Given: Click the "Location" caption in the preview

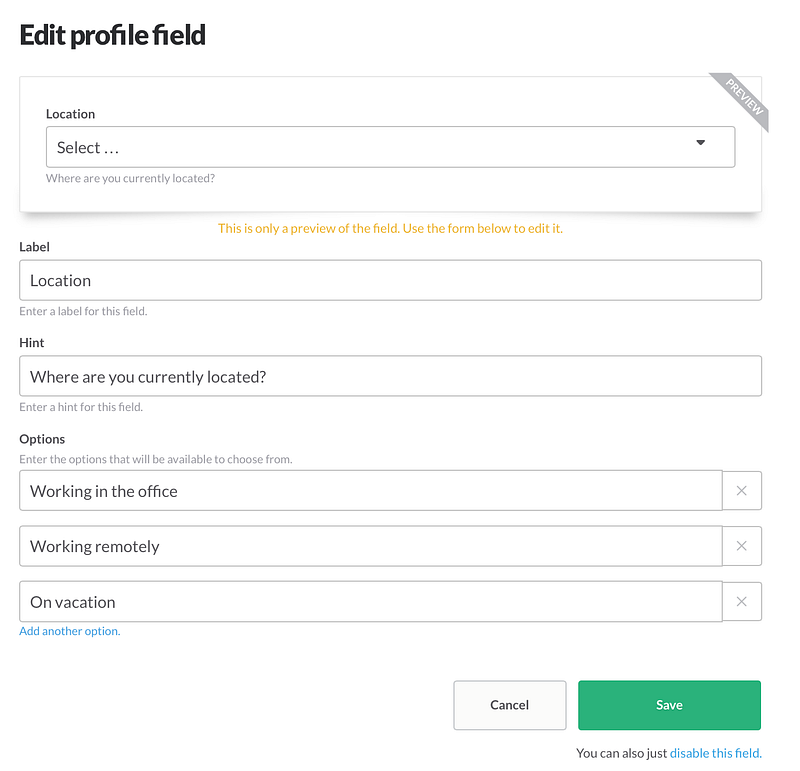Looking at the screenshot, I should [x=70, y=114].
